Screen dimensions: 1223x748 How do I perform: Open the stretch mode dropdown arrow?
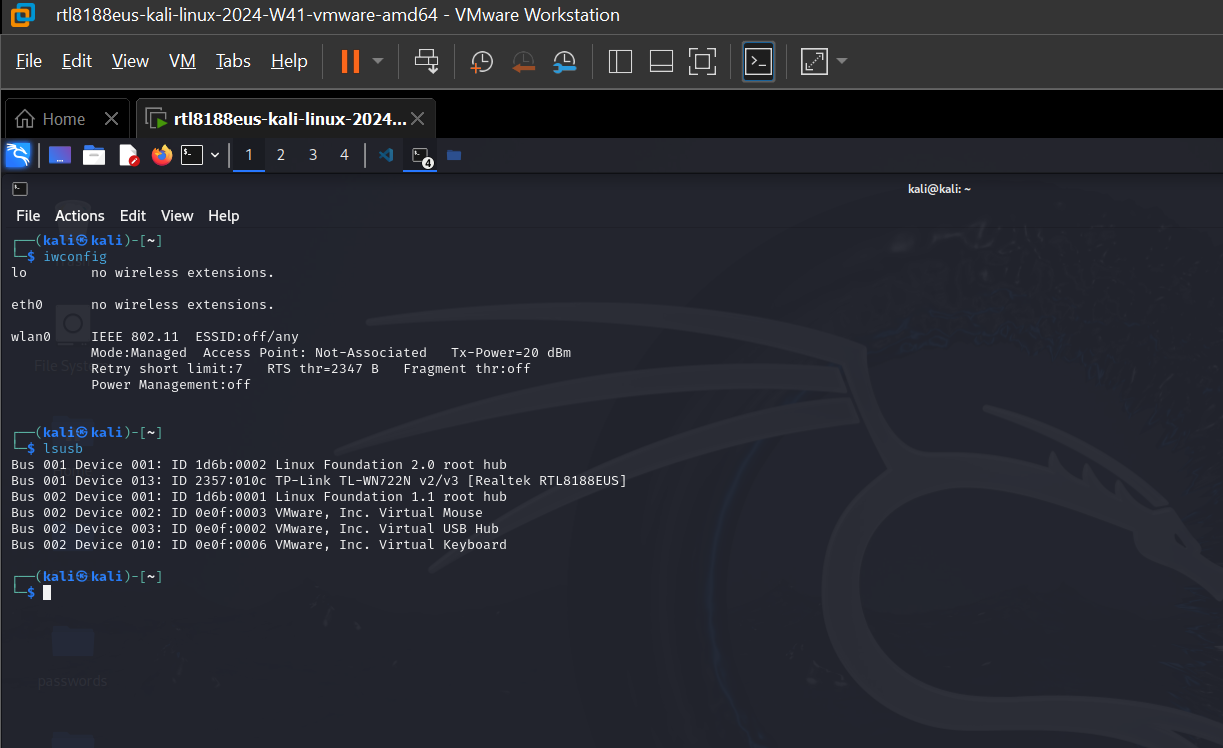click(x=841, y=61)
